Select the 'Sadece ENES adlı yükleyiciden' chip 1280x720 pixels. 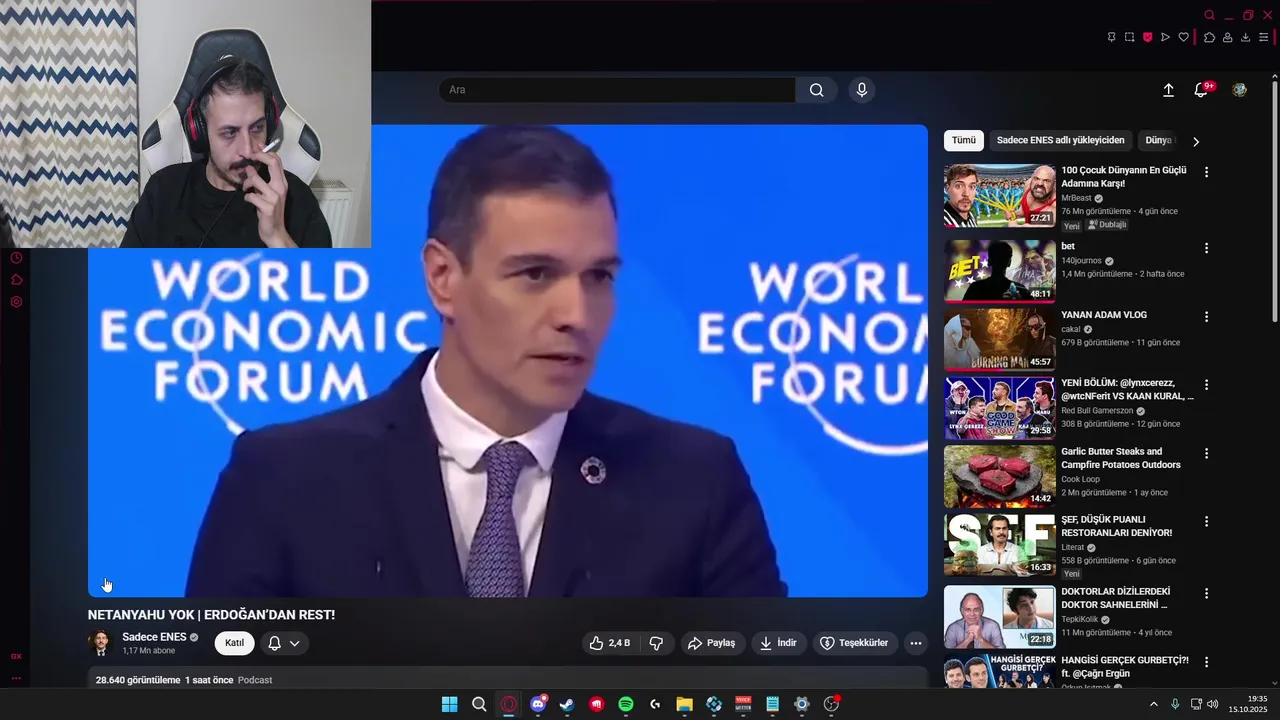(x=1060, y=141)
